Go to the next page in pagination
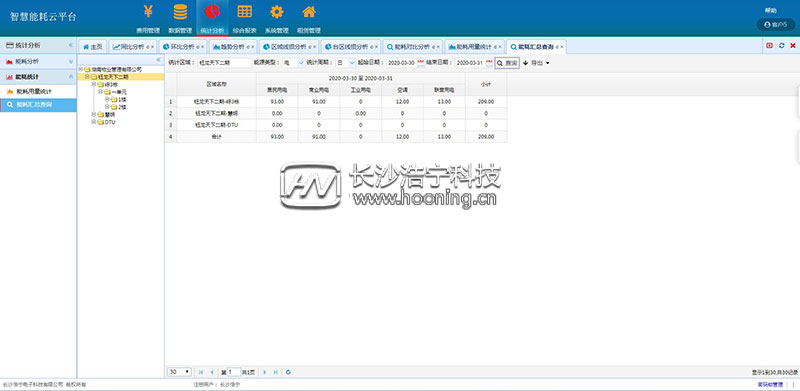The image size is (800, 391). pyautogui.click(x=264, y=372)
